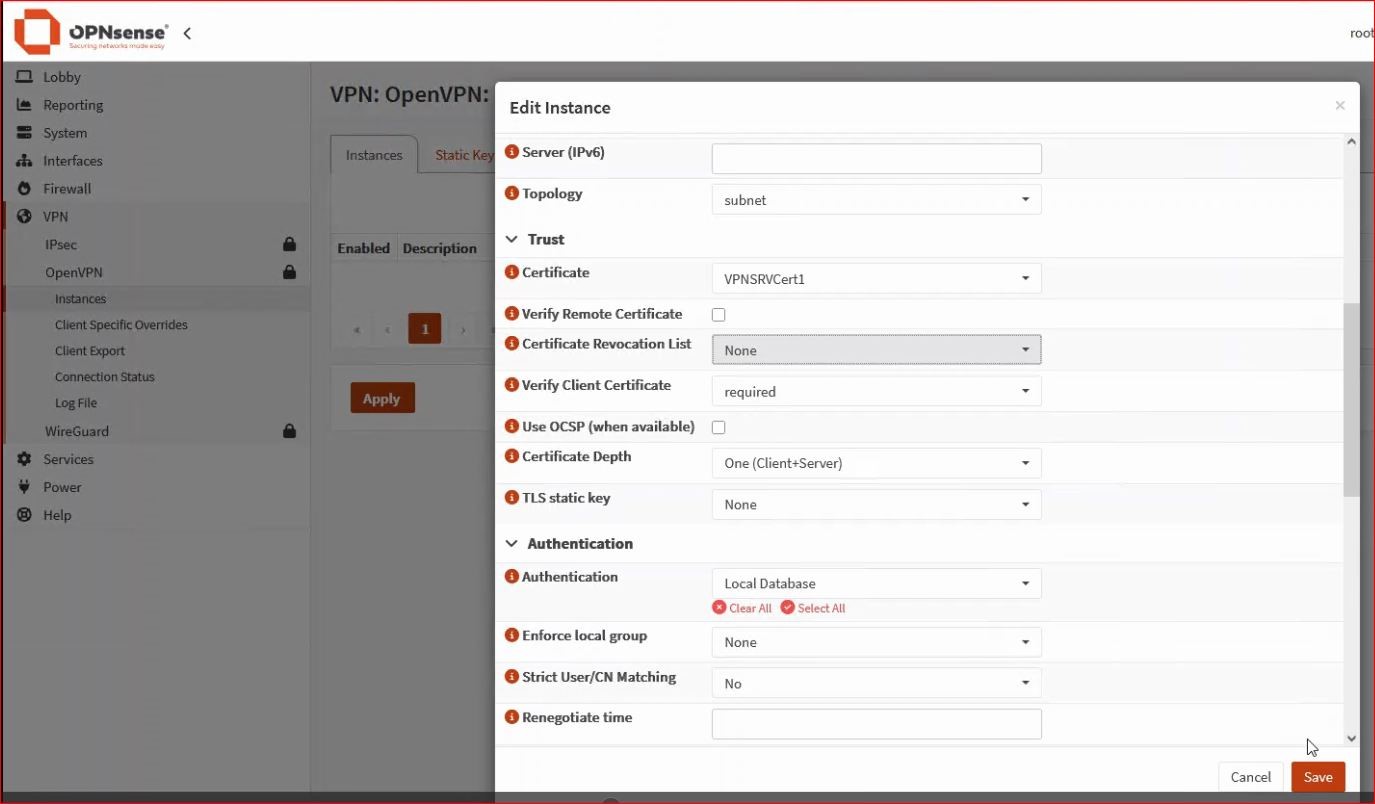Viewport: 1375px width, 804px height.
Task: Click info icon next to Certificate Revocation List
Action: click(x=512, y=344)
